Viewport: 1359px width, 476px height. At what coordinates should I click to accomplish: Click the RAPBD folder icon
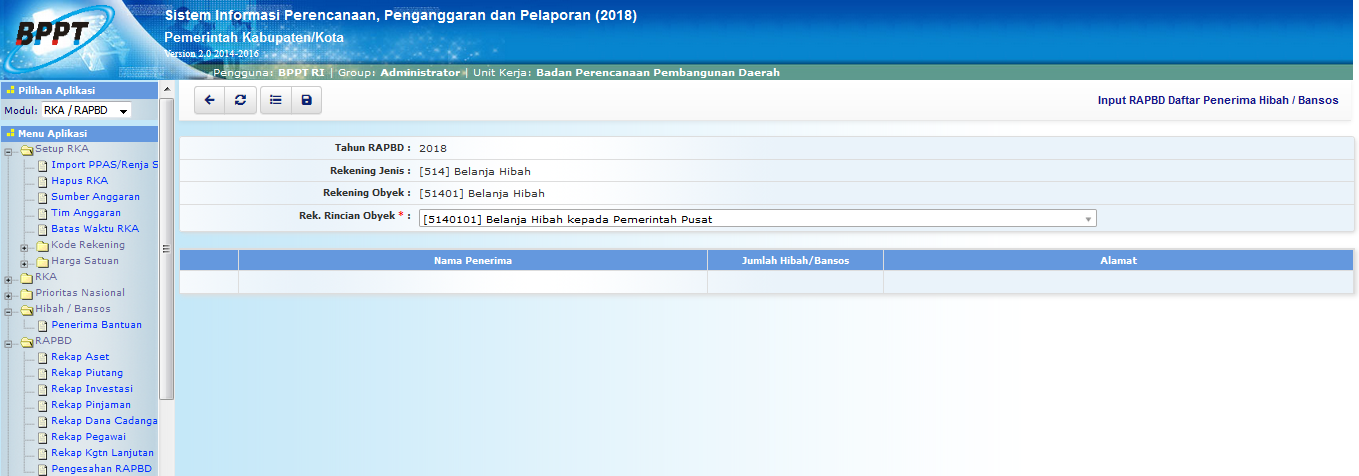27,342
